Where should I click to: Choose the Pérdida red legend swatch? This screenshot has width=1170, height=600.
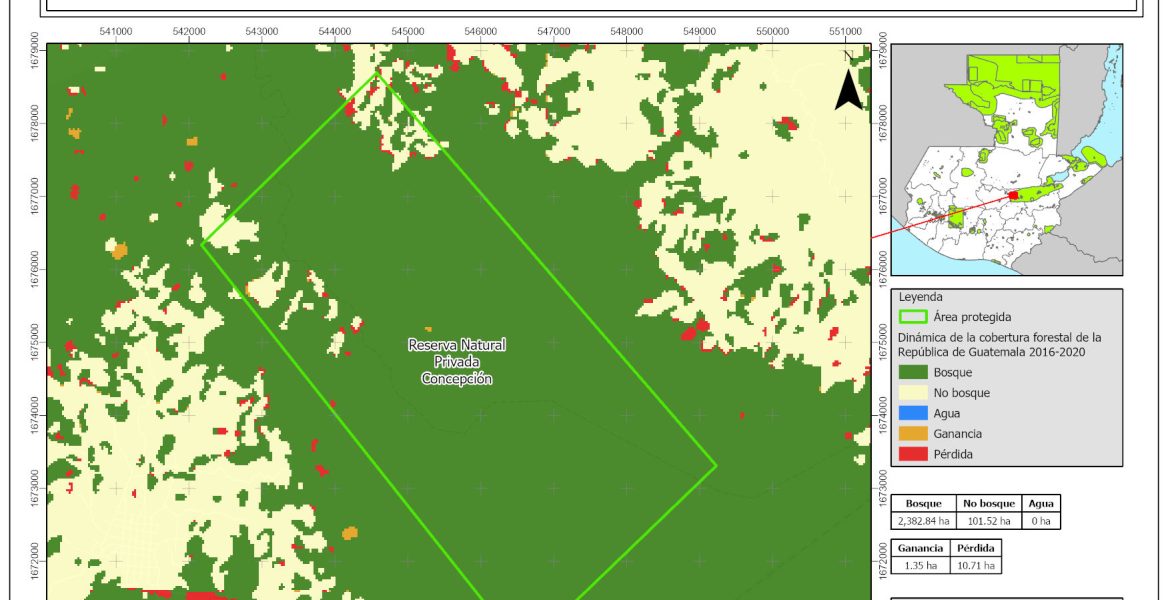point(913,454)
